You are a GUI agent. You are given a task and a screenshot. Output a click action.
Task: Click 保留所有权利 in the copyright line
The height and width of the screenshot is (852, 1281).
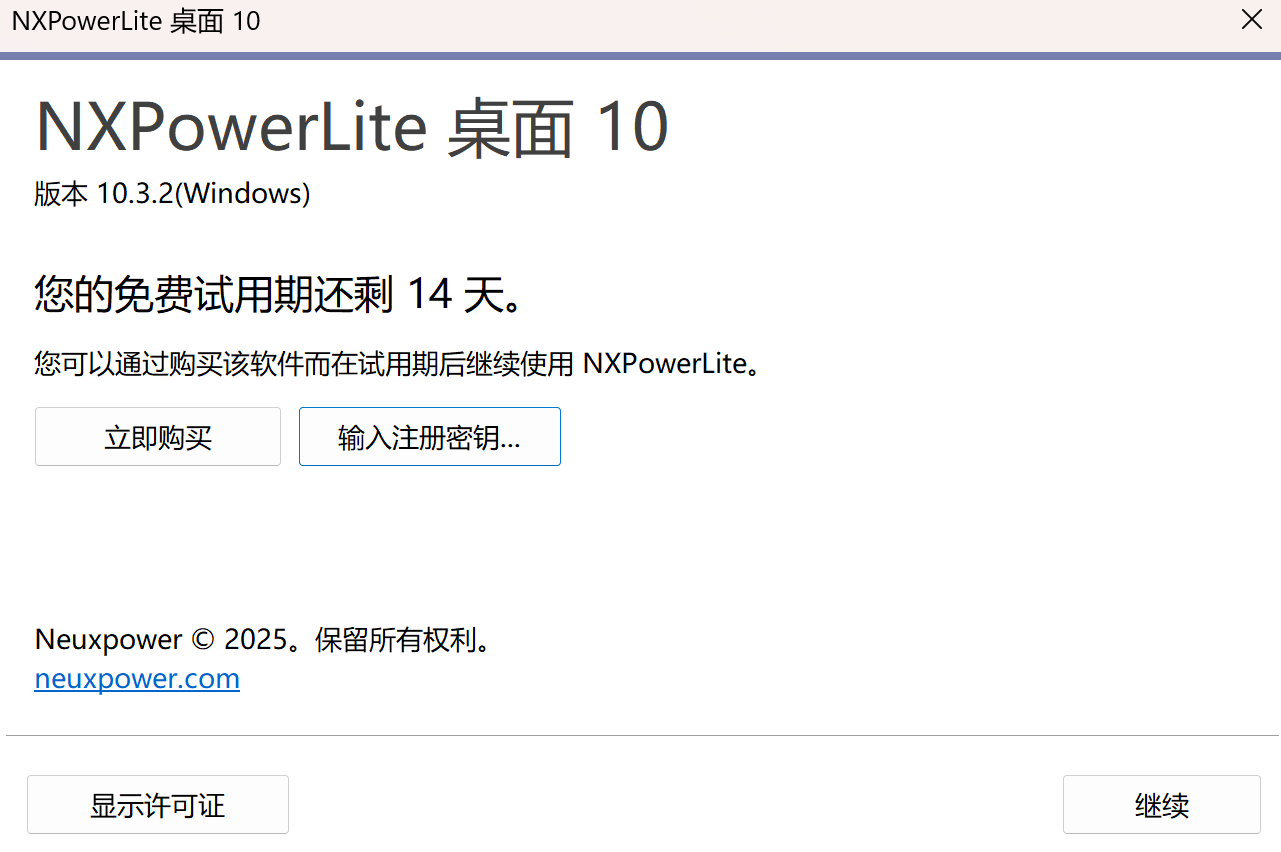[x=392, y=640]
